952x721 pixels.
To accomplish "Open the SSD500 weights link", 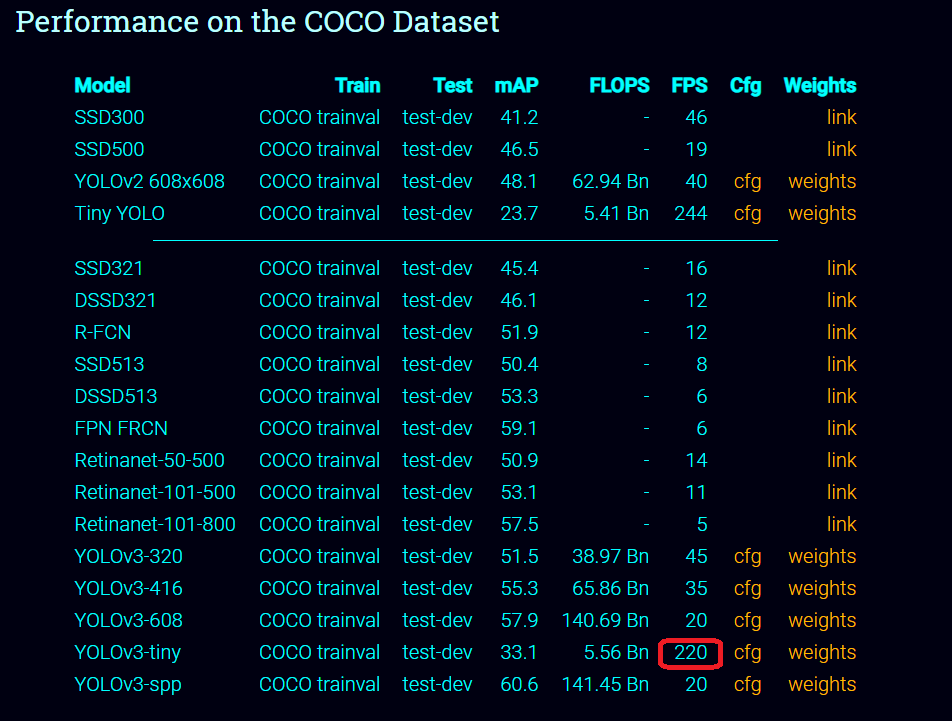I will pos(842,149).
